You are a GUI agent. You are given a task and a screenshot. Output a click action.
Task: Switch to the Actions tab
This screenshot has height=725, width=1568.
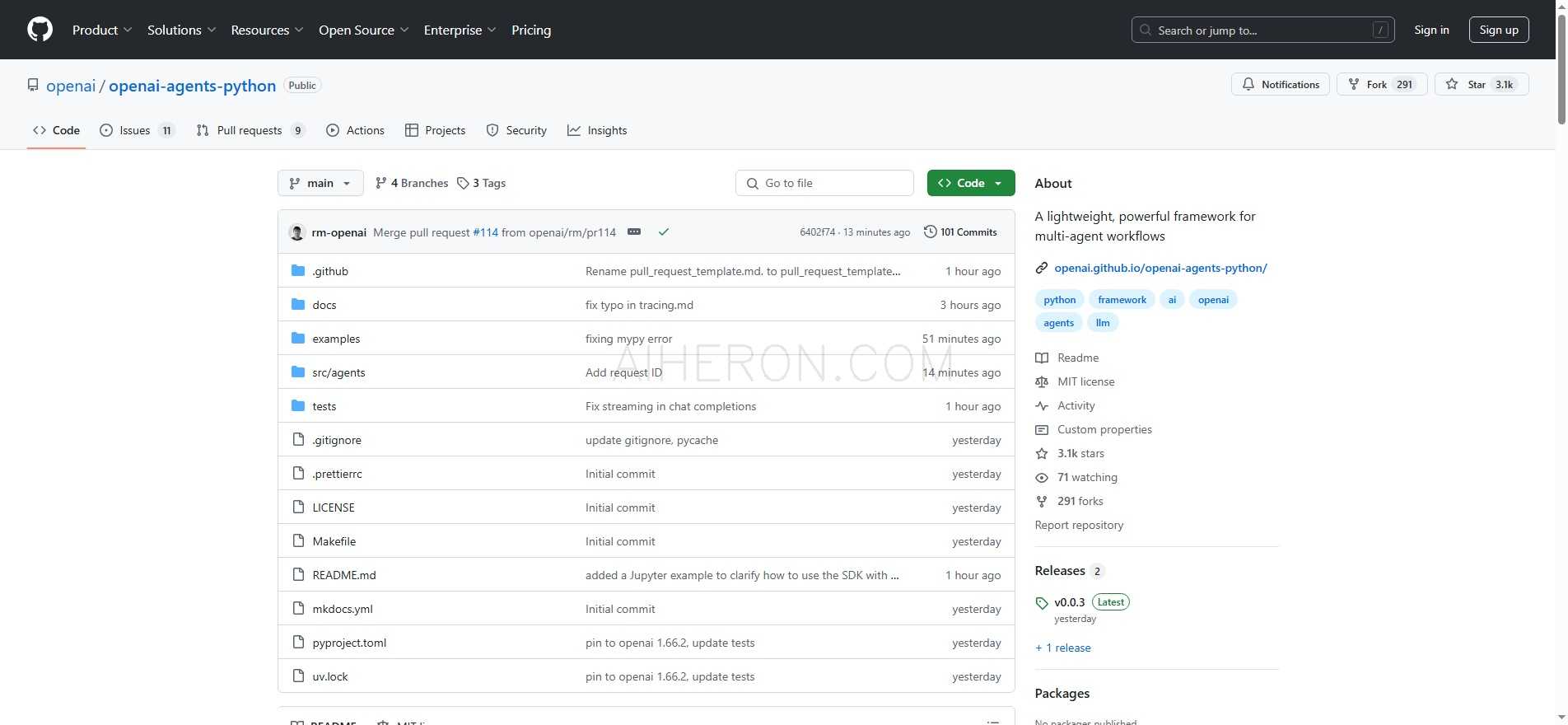point(356,130)
